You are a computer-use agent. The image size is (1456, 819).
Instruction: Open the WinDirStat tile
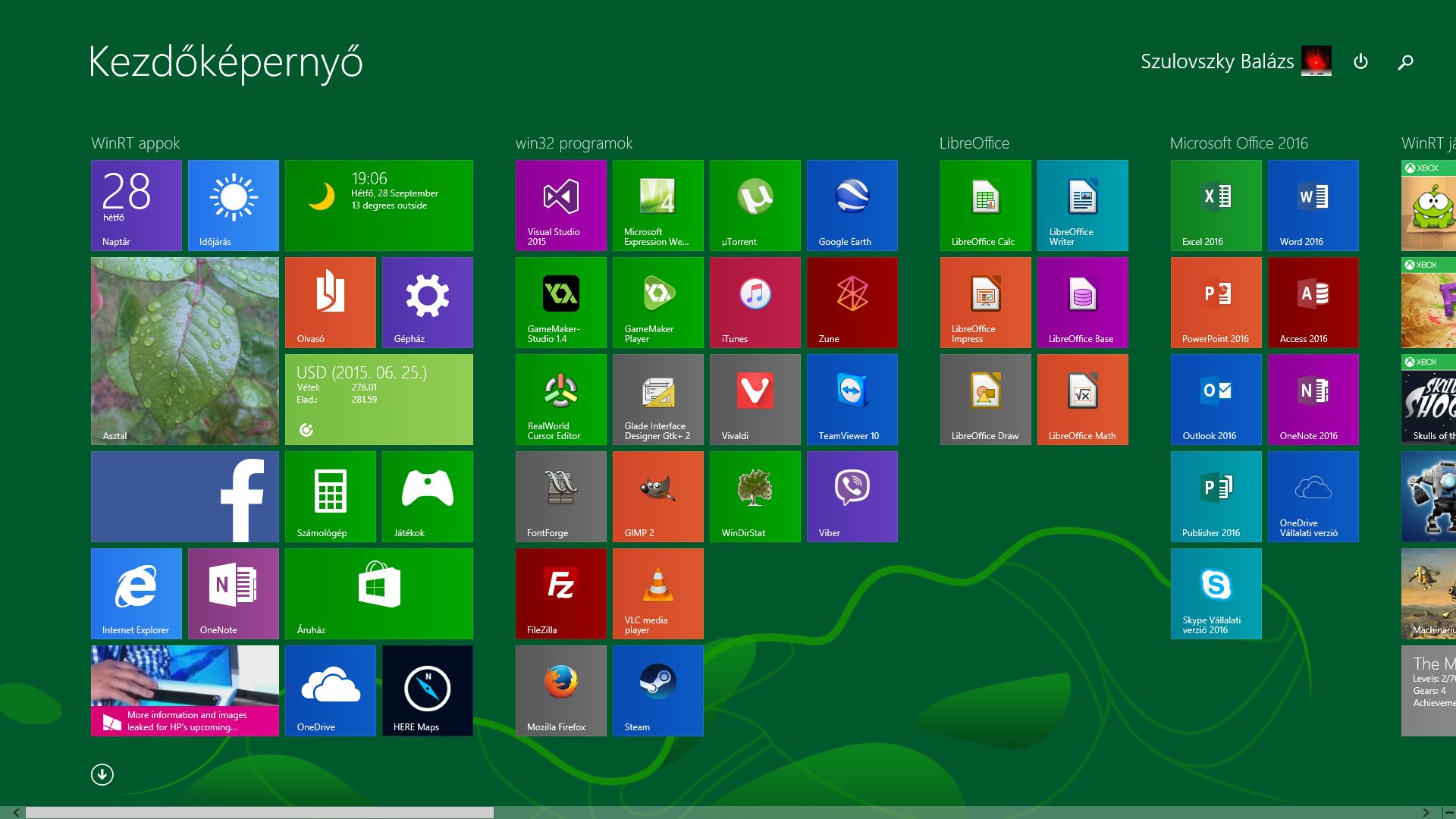(755, 497)
